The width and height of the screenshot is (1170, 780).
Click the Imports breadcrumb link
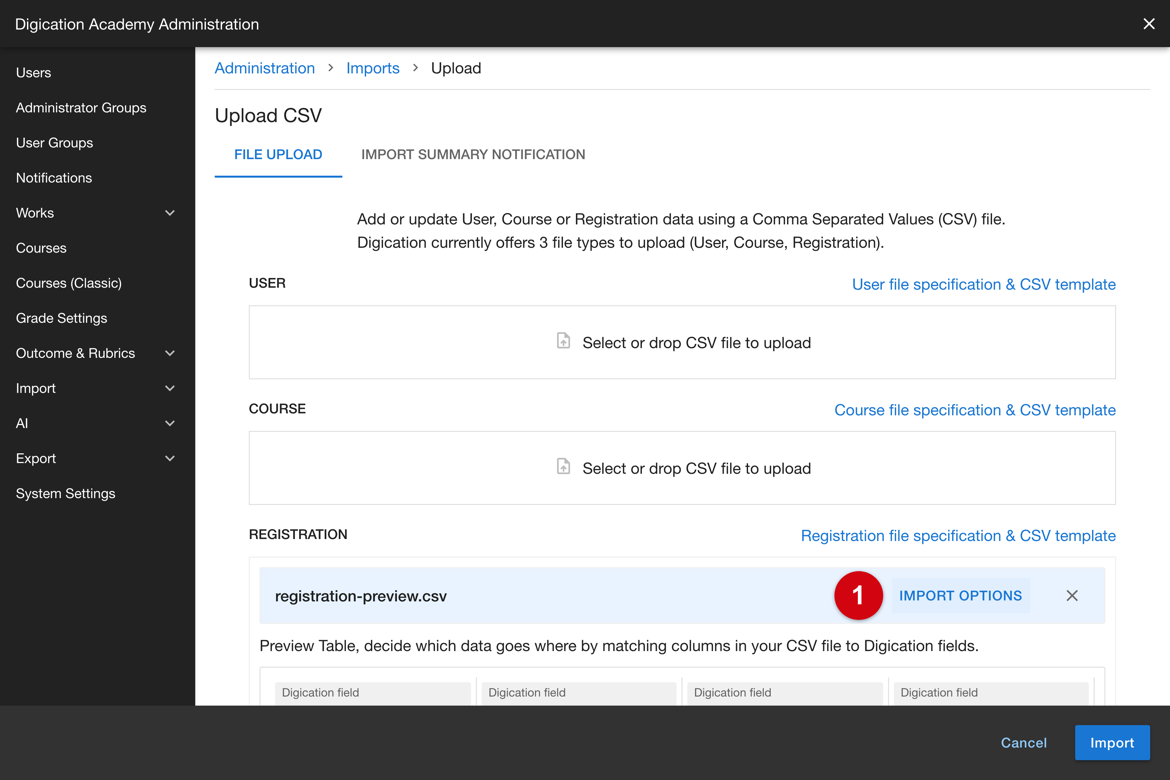pos(372,68)
